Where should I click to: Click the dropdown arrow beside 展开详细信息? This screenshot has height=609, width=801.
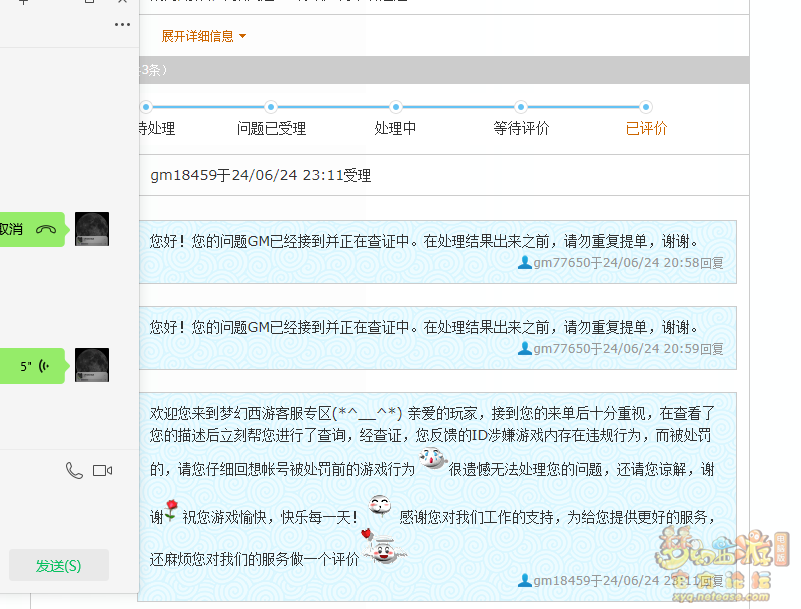click(x=243, y=36)
